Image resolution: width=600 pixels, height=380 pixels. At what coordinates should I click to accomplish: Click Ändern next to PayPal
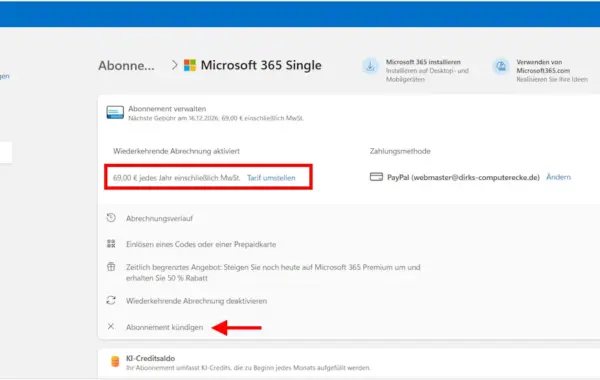point(558,177)
